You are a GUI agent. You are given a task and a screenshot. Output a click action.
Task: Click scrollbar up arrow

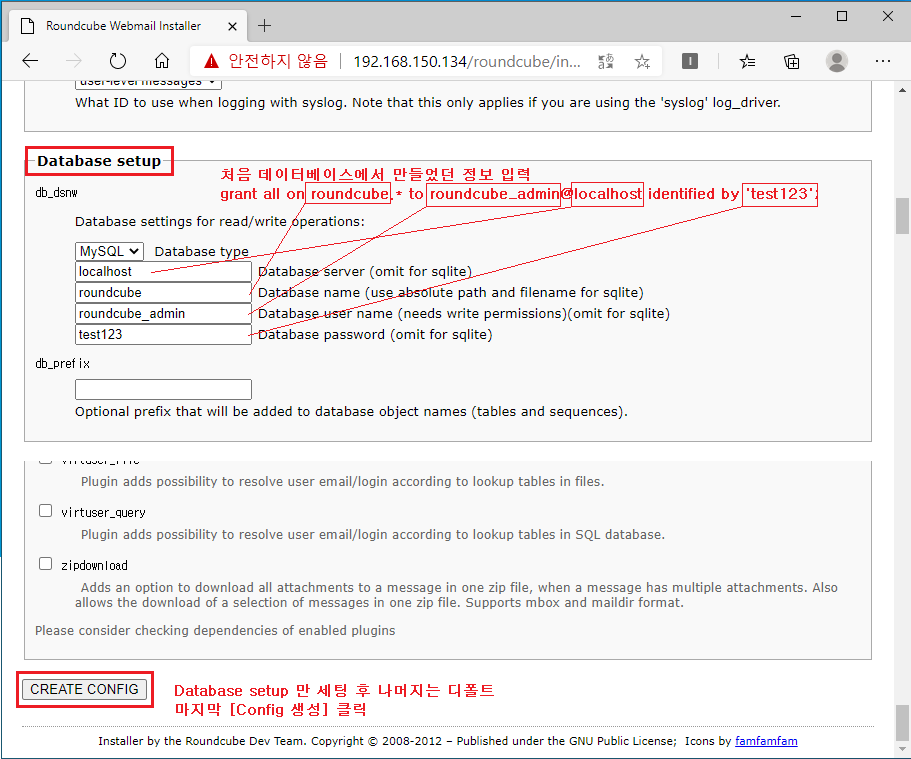902,90
